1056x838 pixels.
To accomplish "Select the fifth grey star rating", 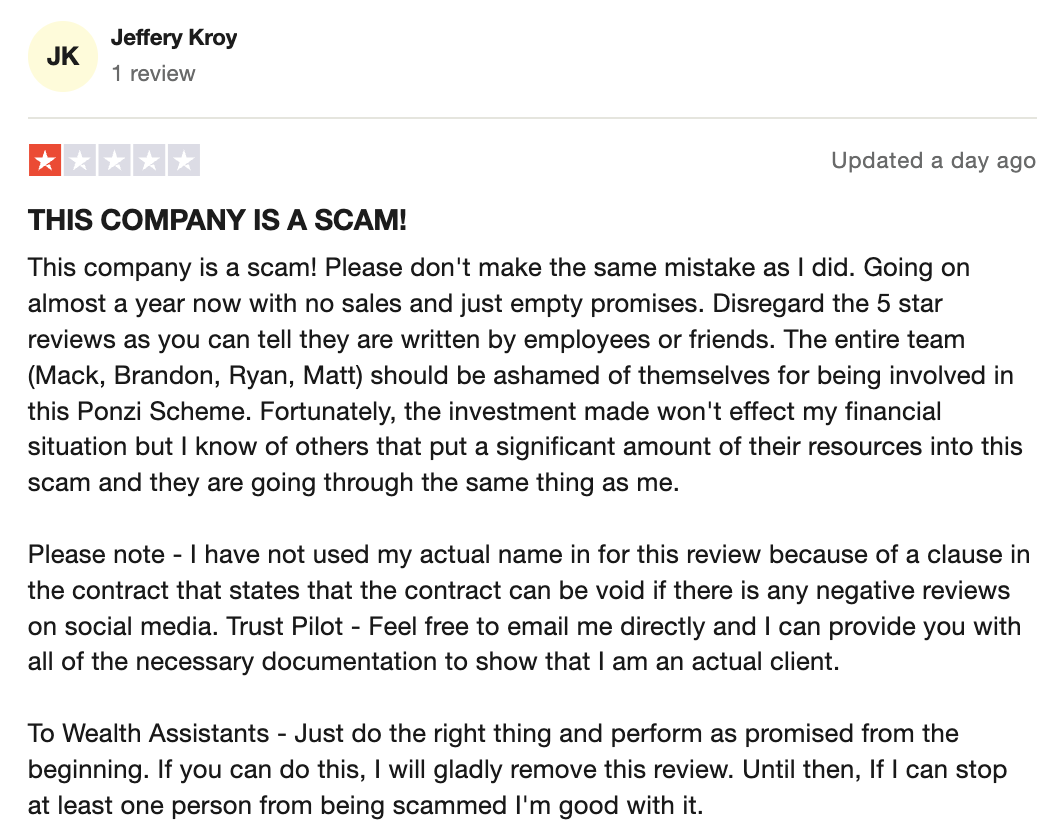I will pyautogui.click(x=184, y=160).
